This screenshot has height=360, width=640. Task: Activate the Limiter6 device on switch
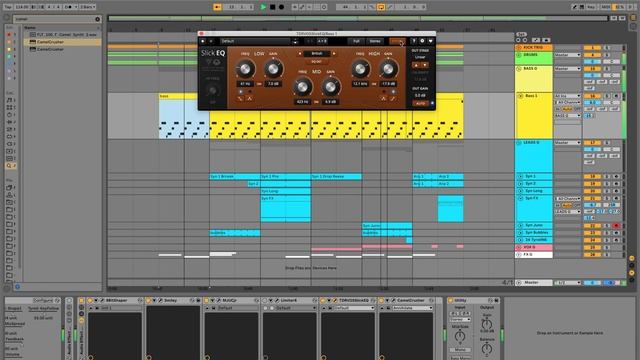coord(266,300)
